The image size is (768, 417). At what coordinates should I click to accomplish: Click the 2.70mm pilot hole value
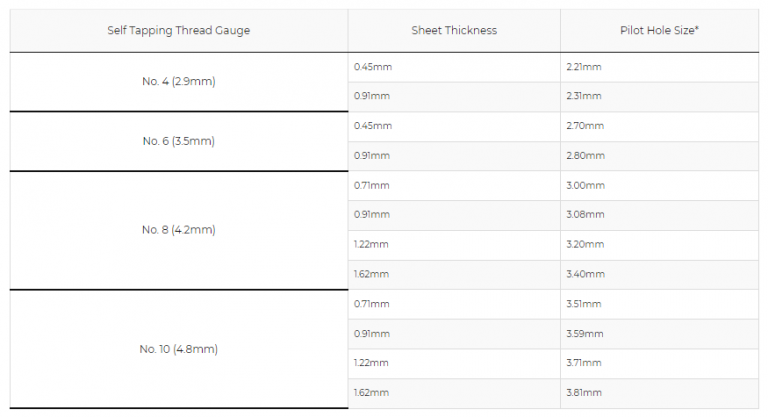coord(585,126)
